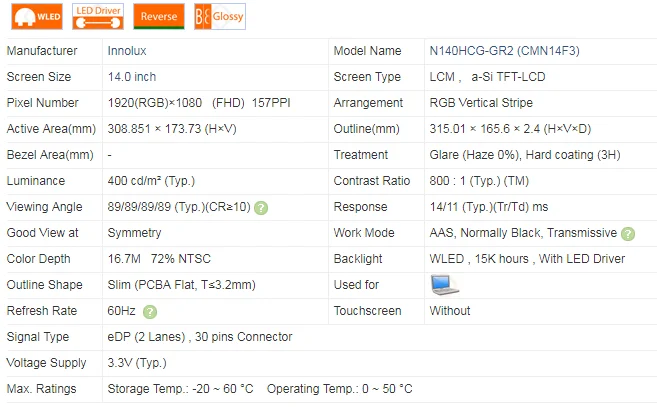Click the 14/11 (Typ.)(Tr/Td) ms response value
The image size is (657, 407).
489,207
